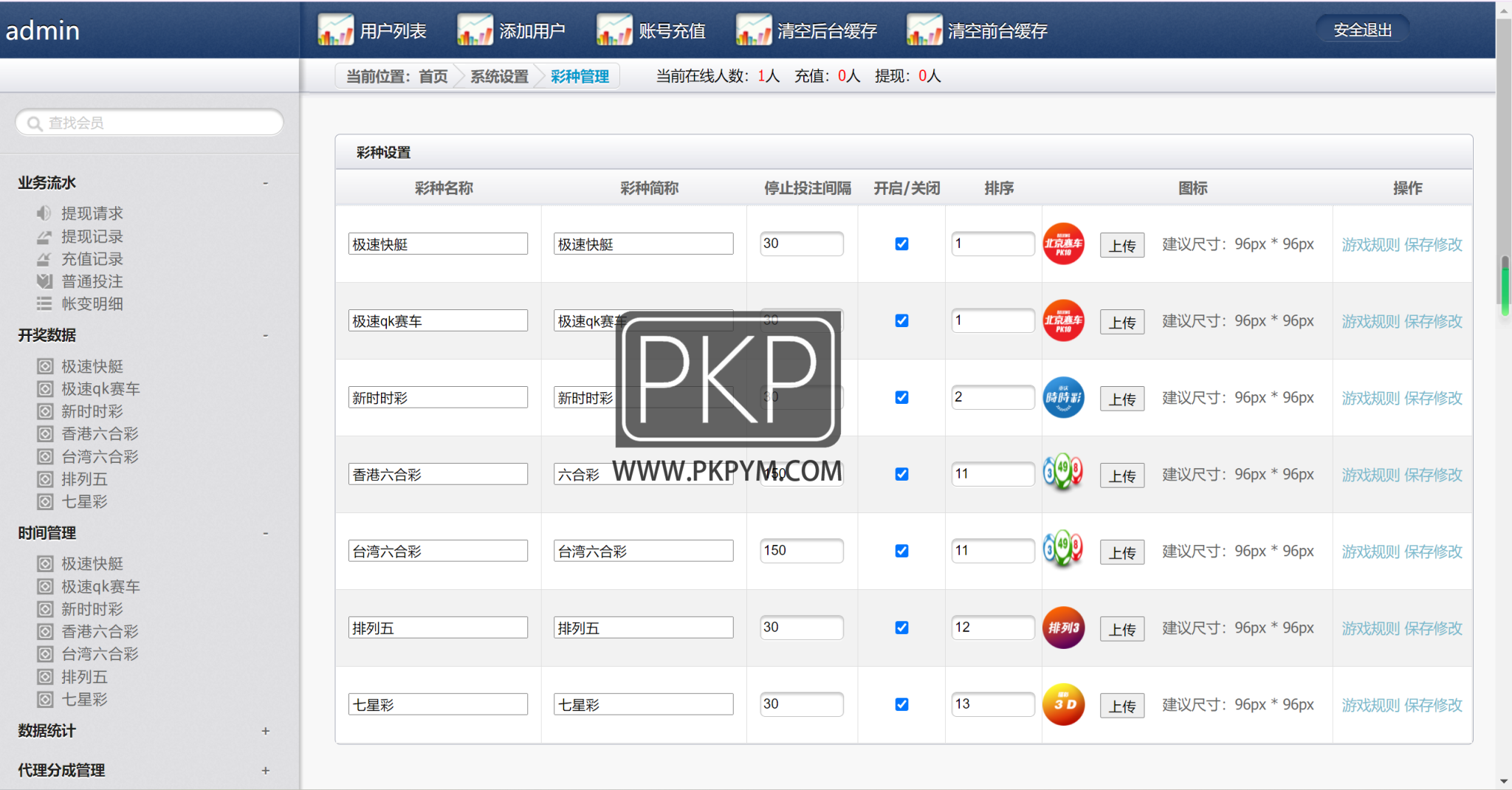Image resolution: width=1512 pixels, height=790 pixels.
Task: Click the 查找会员 search field
Action: tap(150, 123)
